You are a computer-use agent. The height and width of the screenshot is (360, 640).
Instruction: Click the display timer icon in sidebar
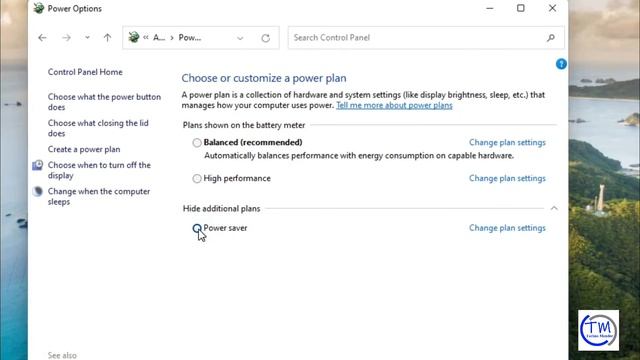pos(38,165)
